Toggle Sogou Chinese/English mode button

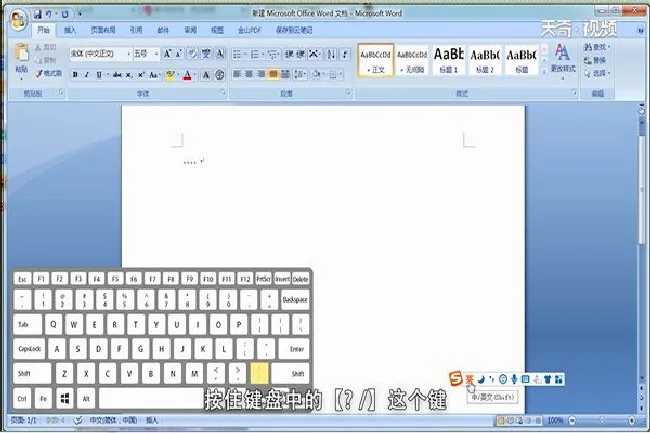tap(469, 379)
